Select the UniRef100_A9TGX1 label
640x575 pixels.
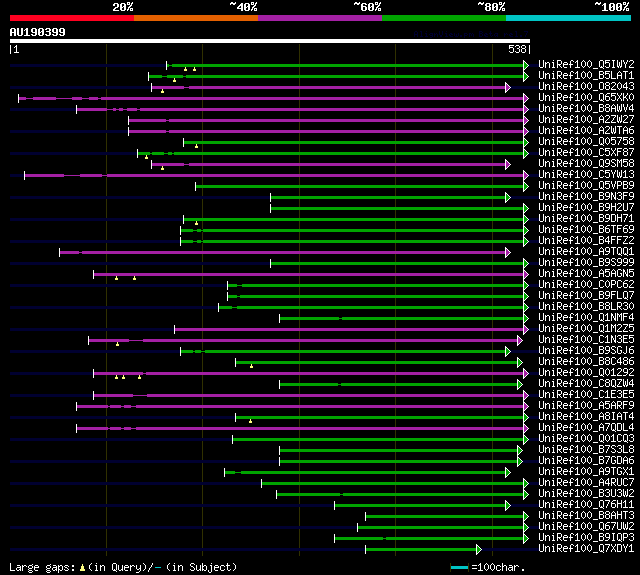(x=586, y=472)
